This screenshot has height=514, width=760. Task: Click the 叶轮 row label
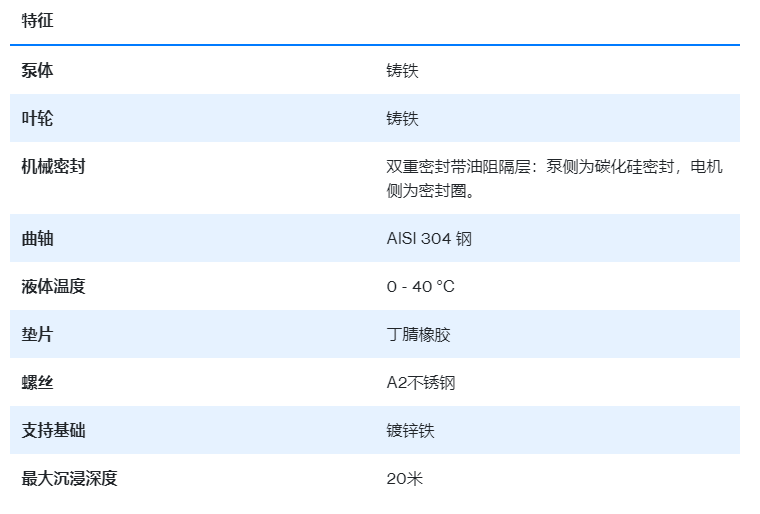pyautogui.click(x=38, y=119)
